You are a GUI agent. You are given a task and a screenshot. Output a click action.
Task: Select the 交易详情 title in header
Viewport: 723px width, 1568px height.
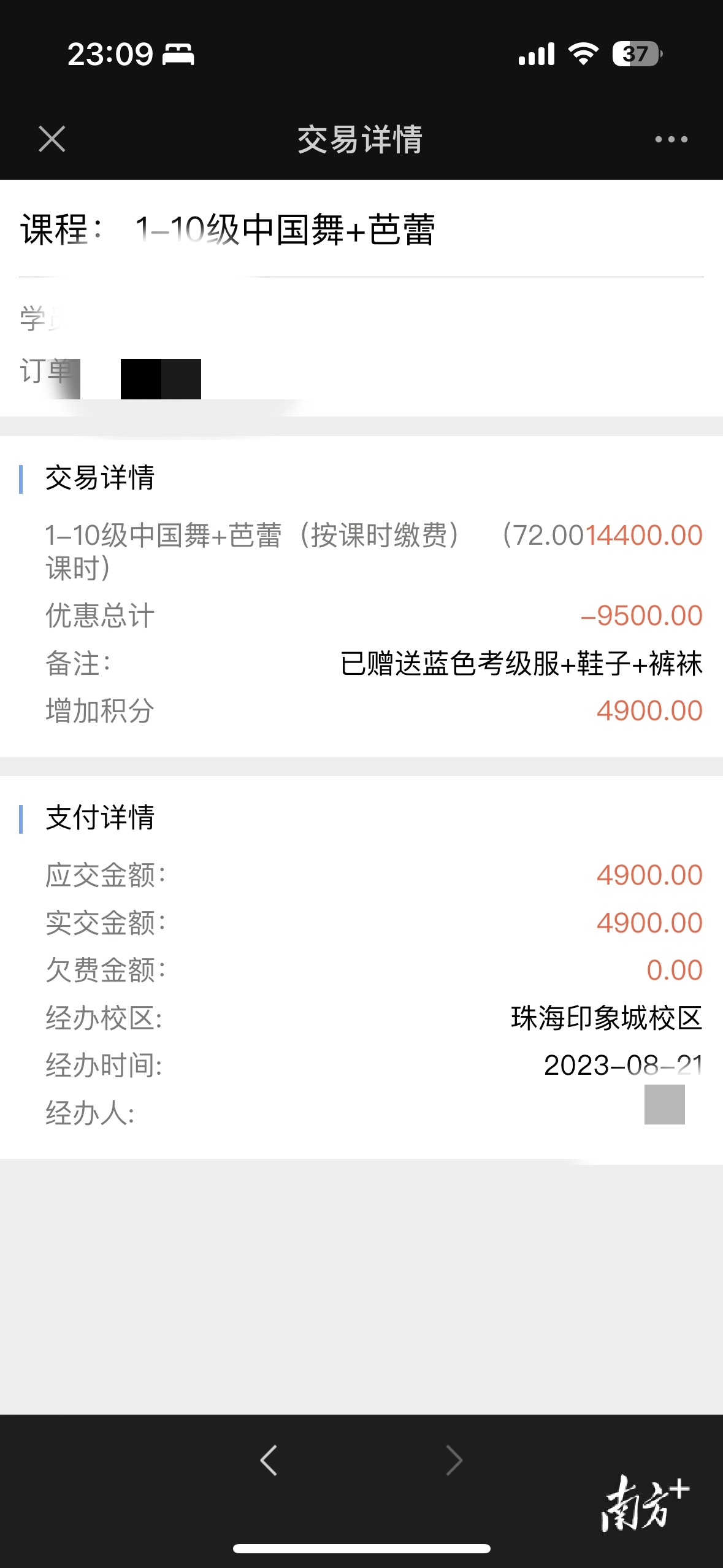361,140
